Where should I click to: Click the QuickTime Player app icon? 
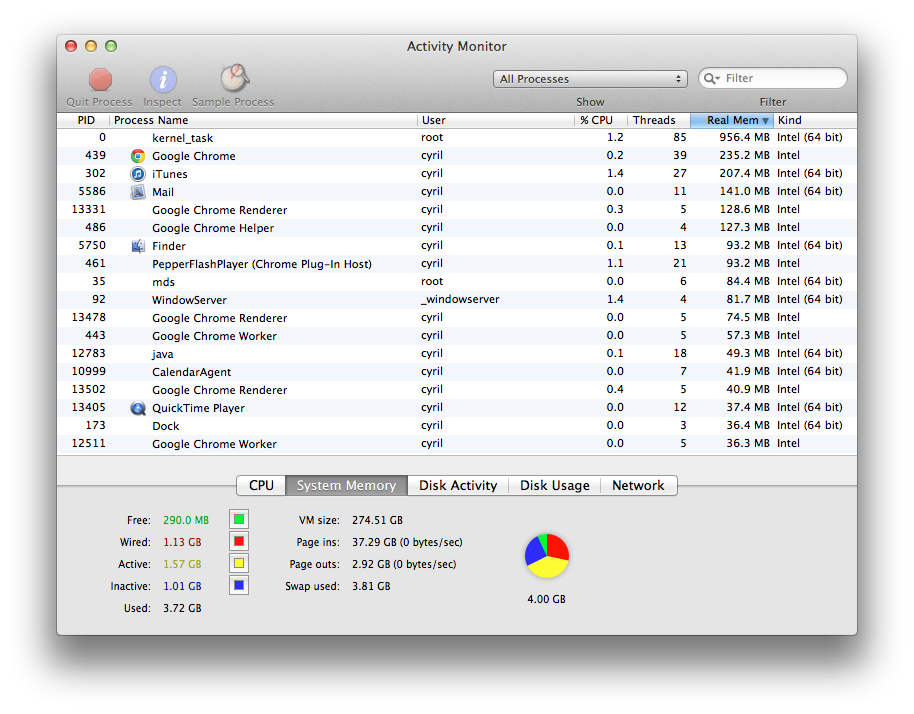tap(138, 408)
